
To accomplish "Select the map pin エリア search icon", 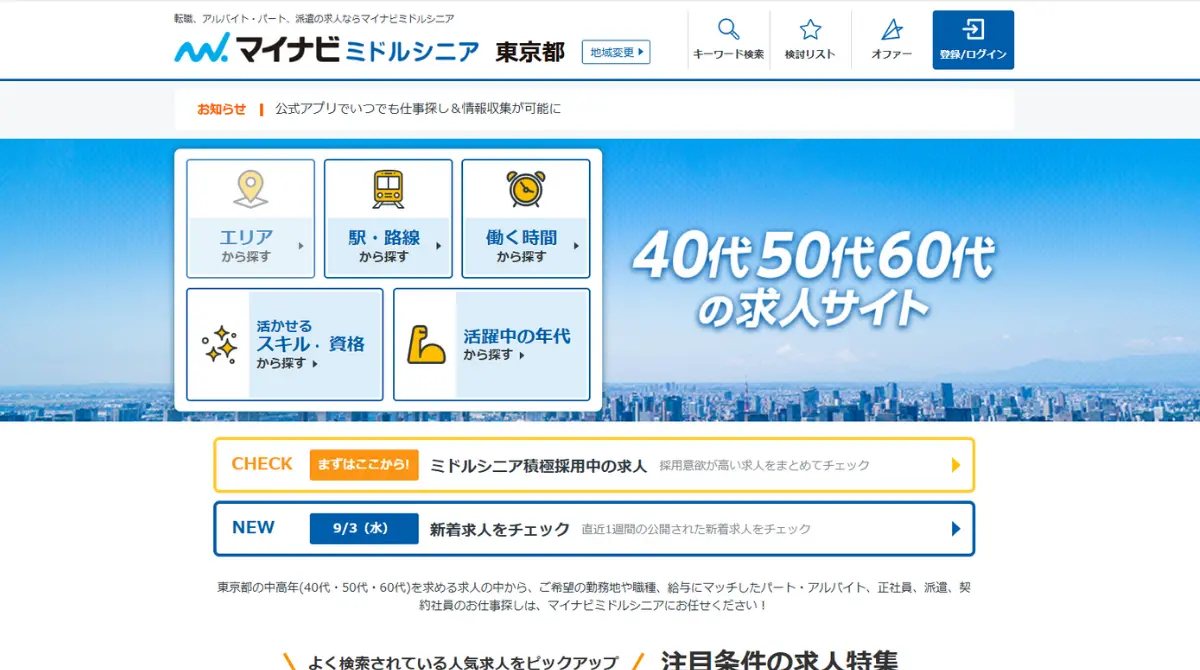I will pyautogui.click(x=249, y=188).
